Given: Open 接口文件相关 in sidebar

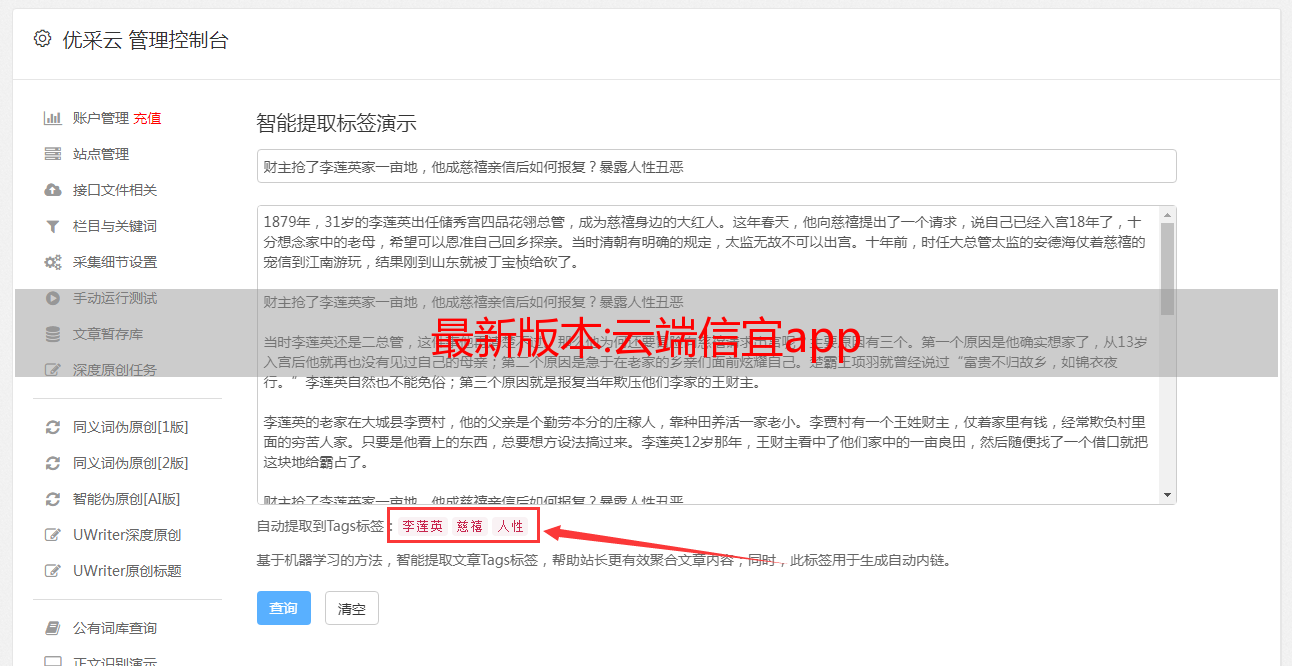Looking at the screenshot, I should 115,190.
